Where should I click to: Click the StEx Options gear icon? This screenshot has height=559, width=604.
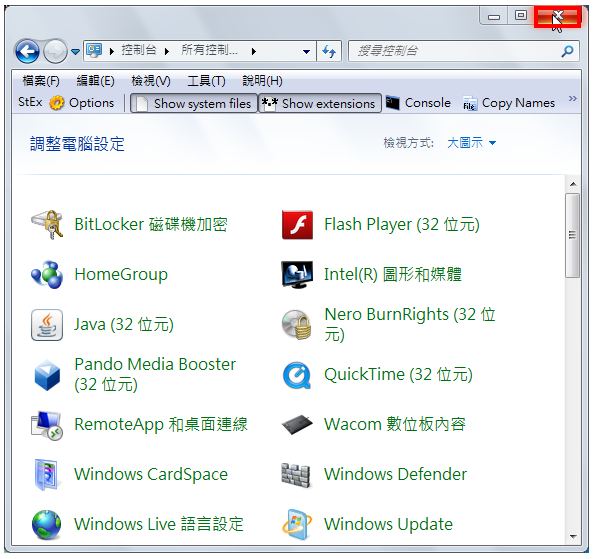pos(57,103)
